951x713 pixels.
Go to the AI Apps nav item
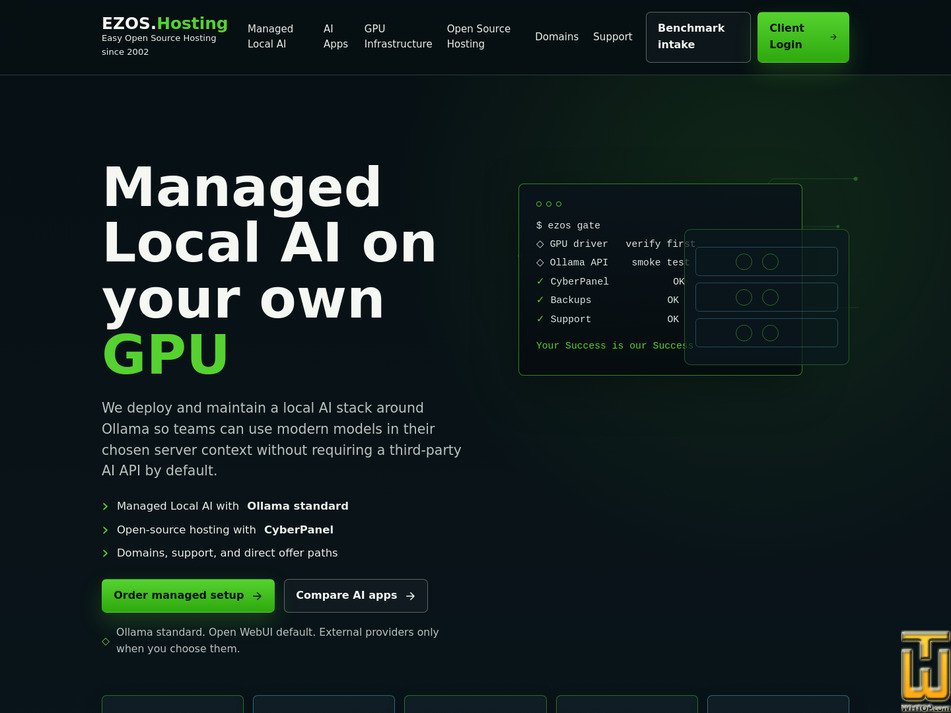point(335,36)
